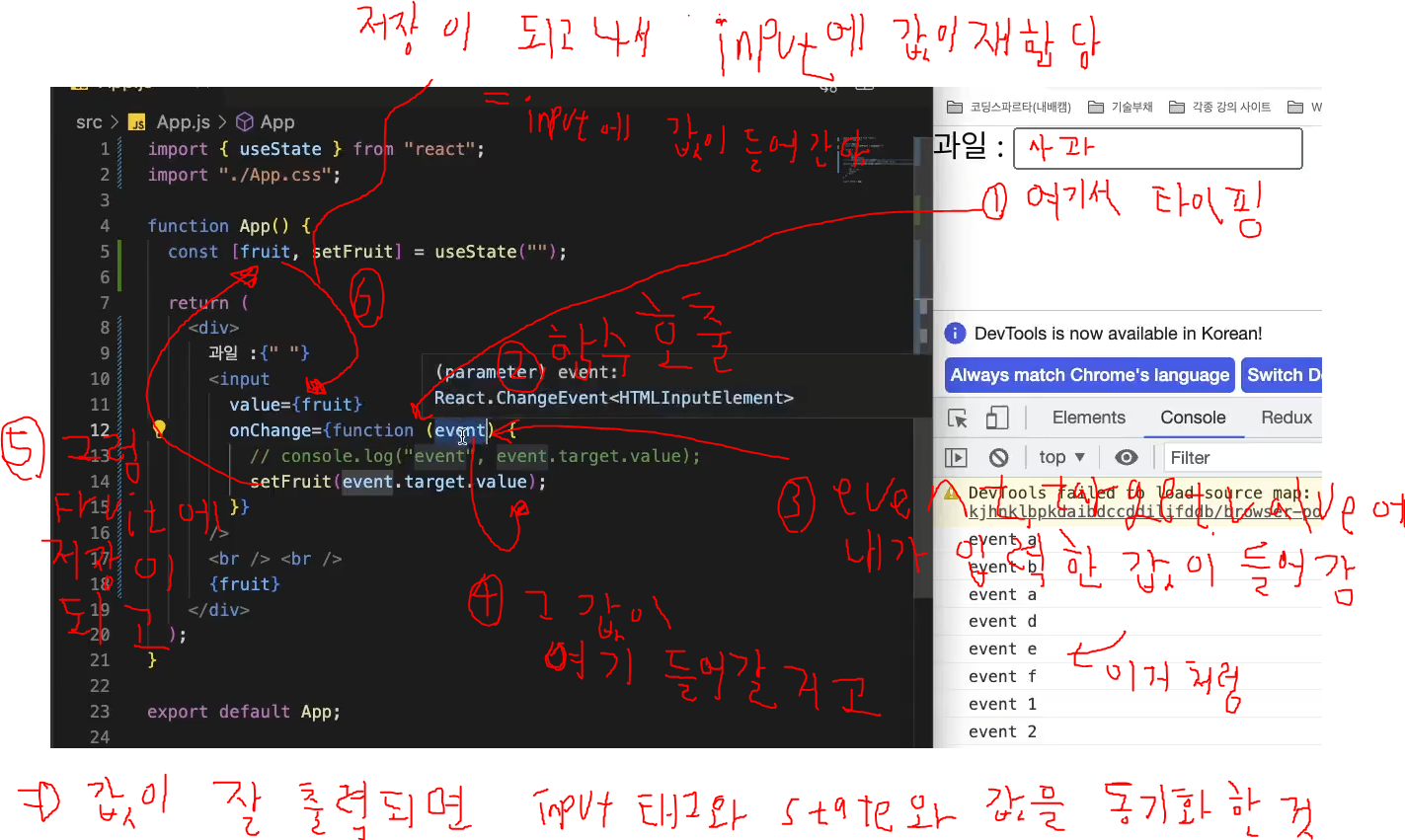Select the 'event 1' console log line

1002,704
